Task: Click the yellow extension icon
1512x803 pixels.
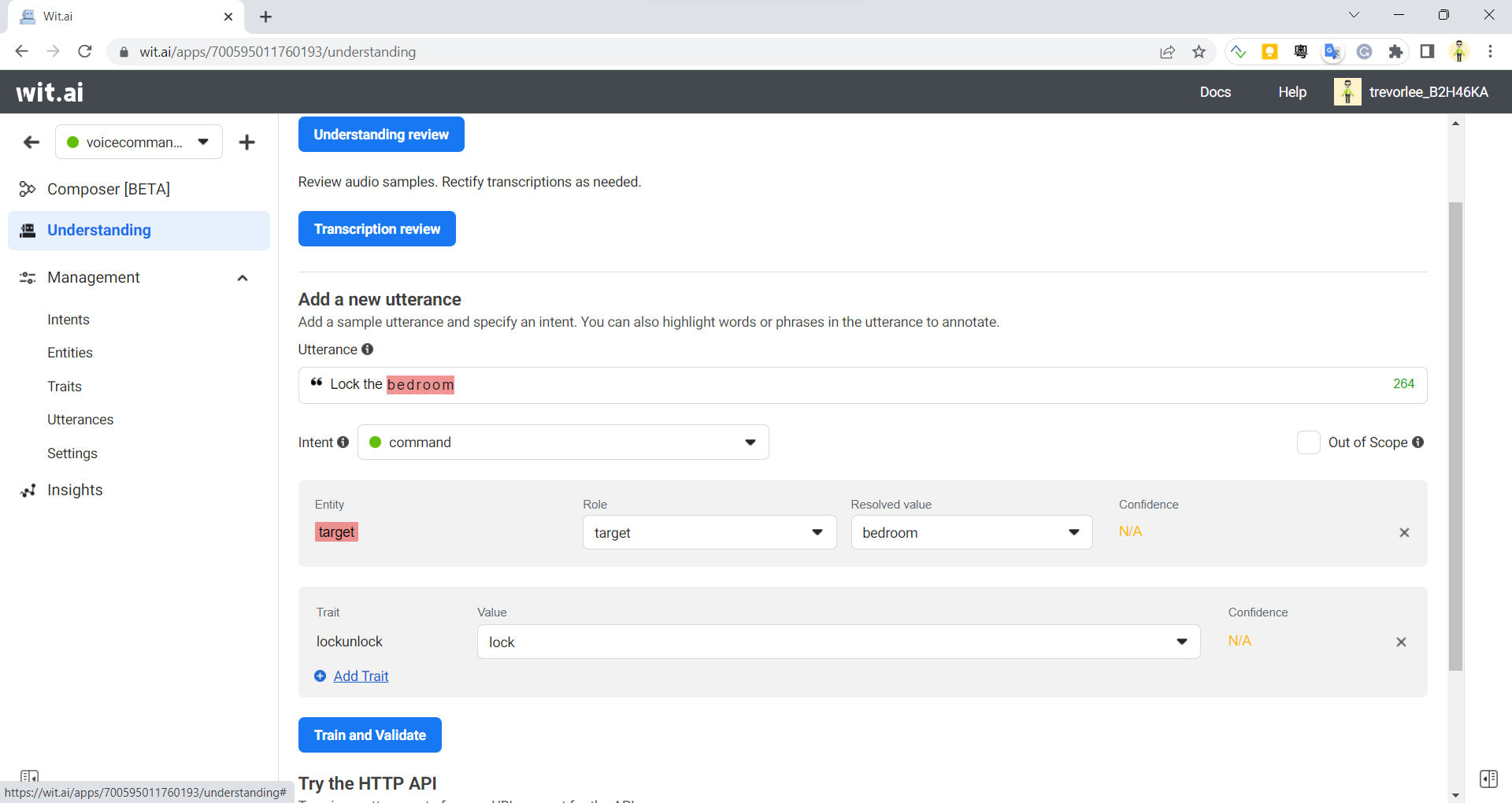Action: tap(1269, 52)
